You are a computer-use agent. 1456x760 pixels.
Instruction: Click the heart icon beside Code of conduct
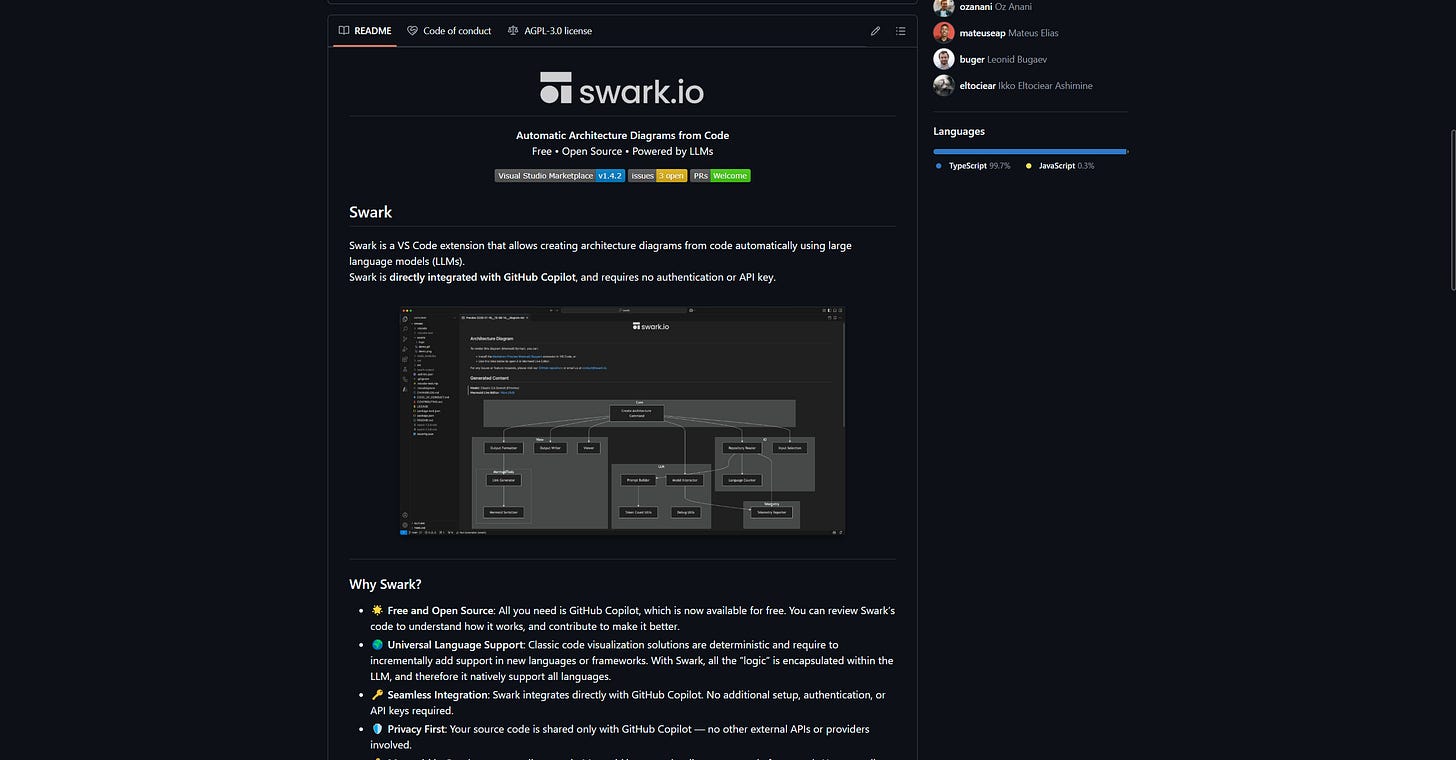pyautogui.click(x=412, y=31)
